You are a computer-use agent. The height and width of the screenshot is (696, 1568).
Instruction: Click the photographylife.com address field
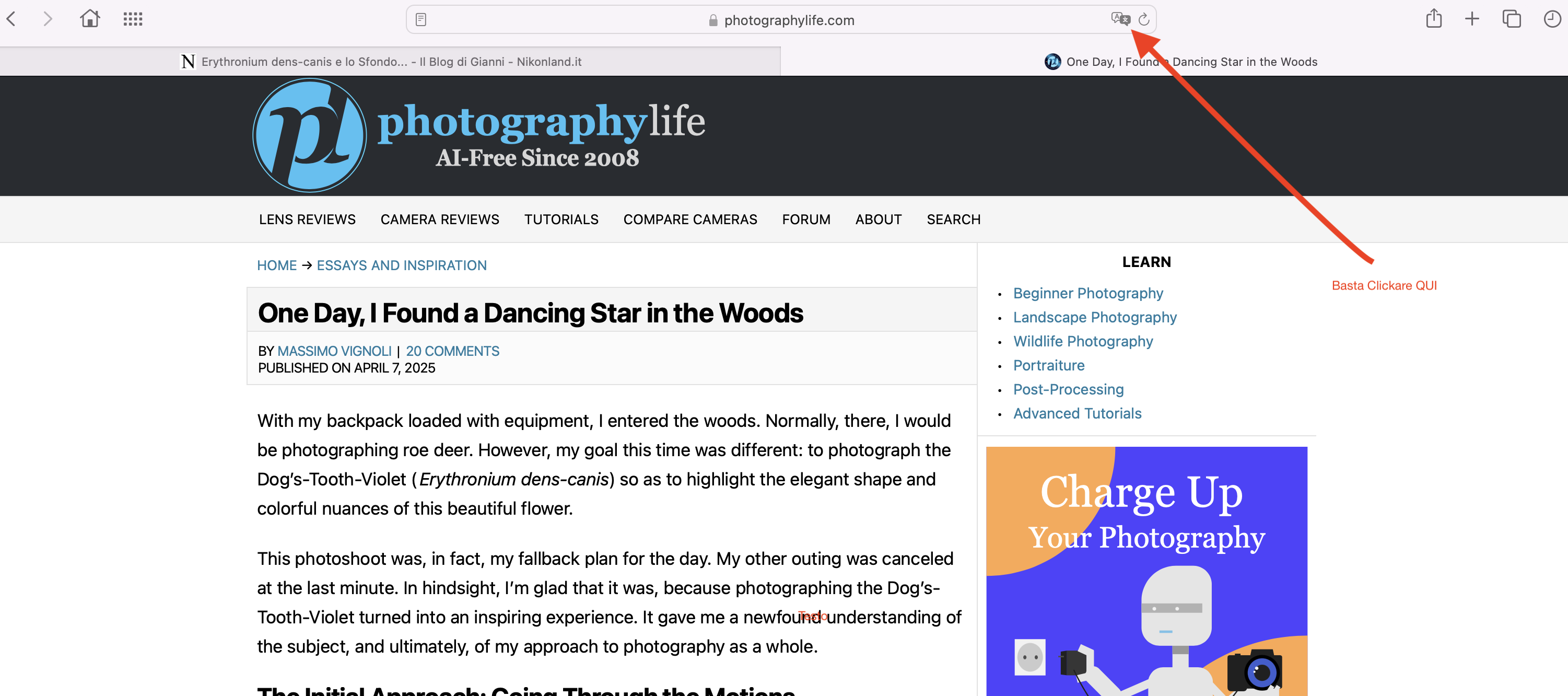781,19
